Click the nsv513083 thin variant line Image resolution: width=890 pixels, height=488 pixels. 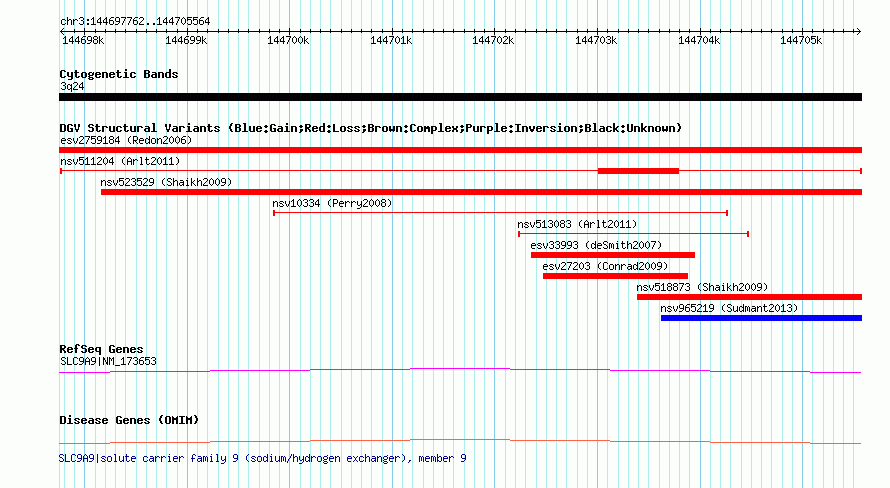(x=633, y=234)
